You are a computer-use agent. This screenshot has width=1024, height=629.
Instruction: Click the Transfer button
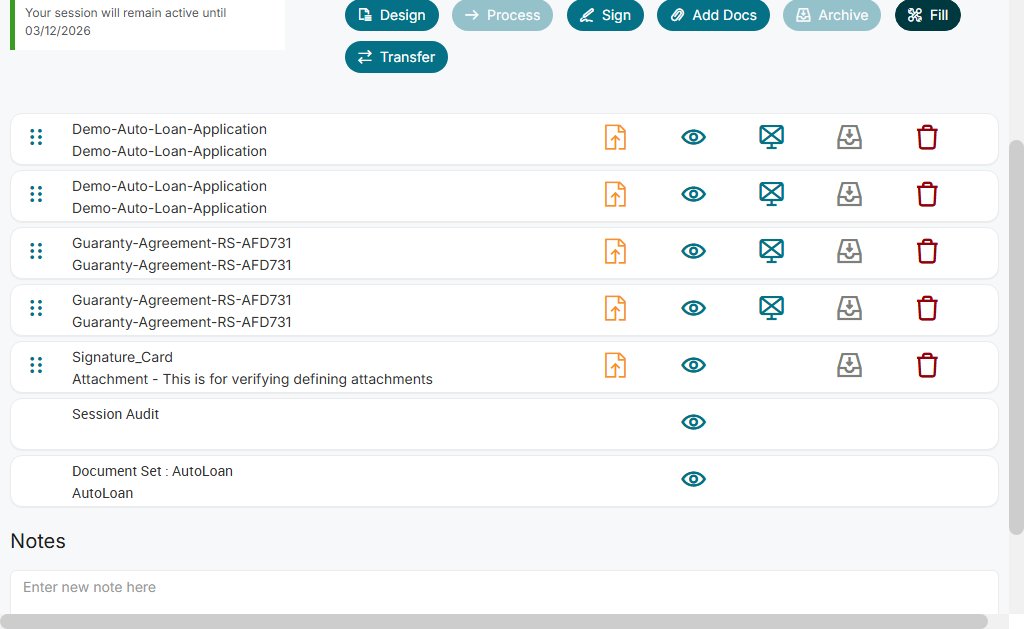396,57
